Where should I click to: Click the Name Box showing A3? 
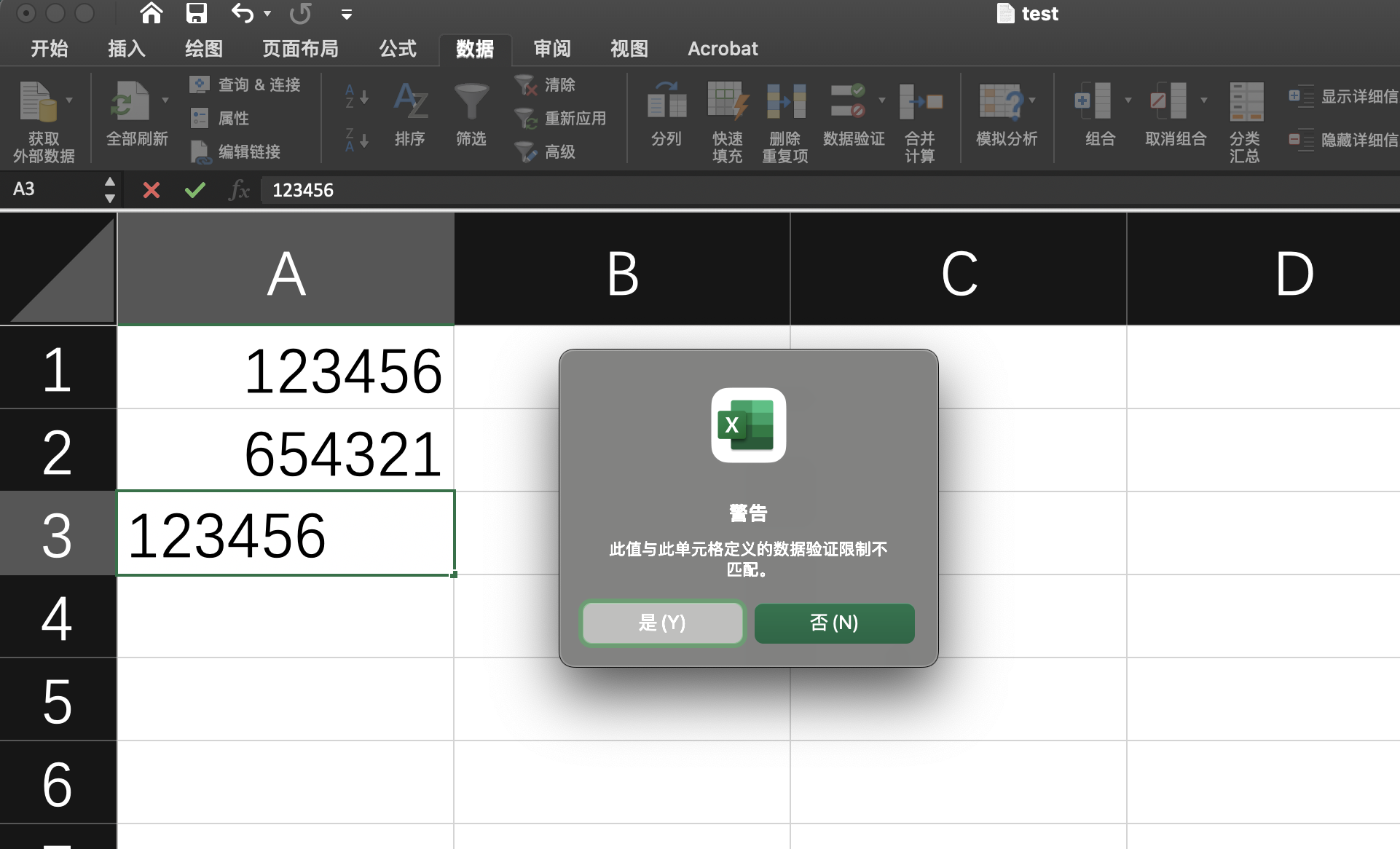[x=51, y=189]
